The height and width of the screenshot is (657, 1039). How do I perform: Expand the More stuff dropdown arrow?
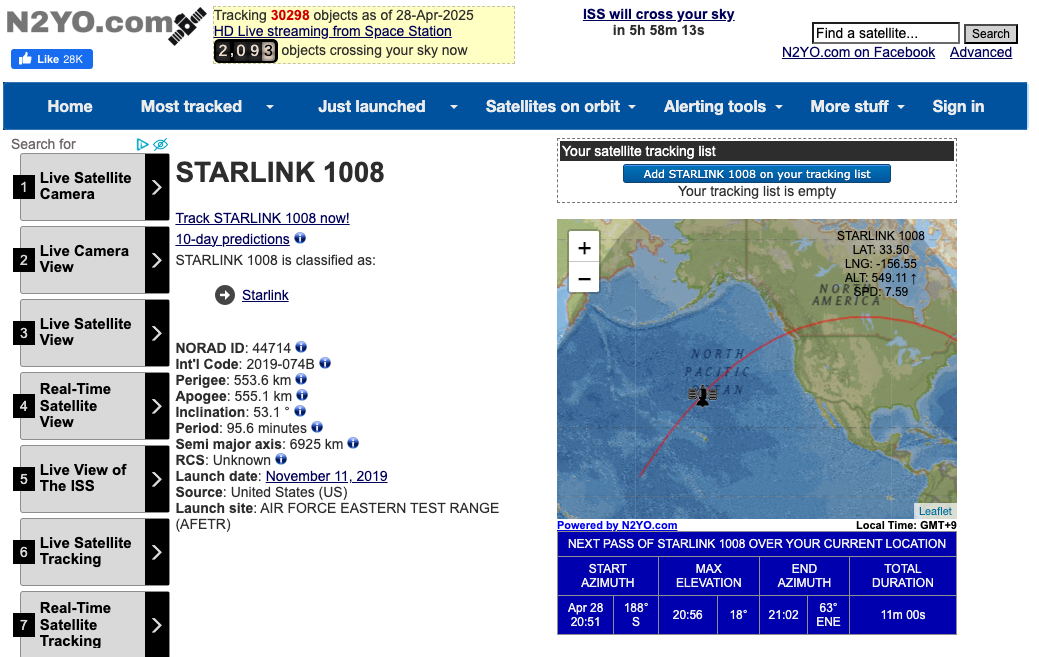(x=901, y=107)
